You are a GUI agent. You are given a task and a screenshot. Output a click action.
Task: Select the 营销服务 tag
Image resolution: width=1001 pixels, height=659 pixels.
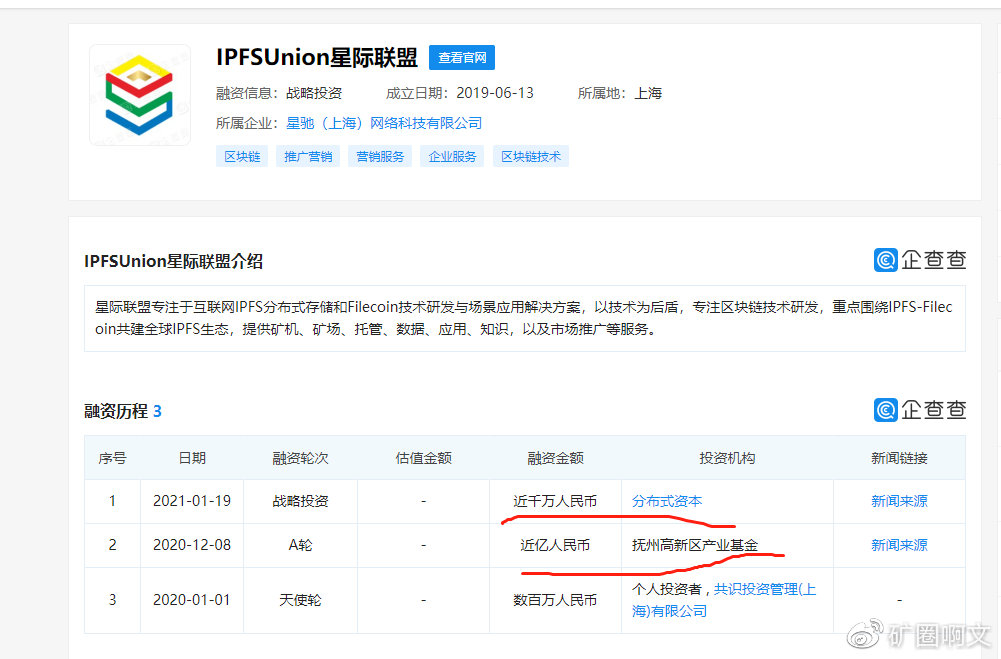(x=380, y=156)
